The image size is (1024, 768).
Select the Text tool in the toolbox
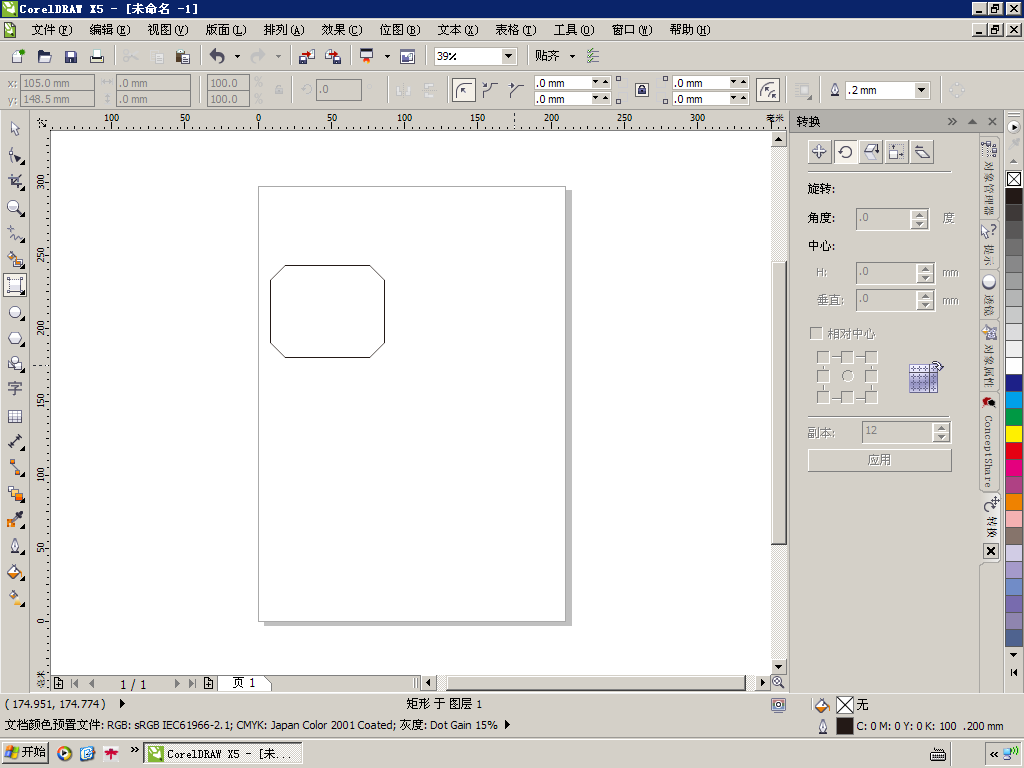(x=15, y=389)
